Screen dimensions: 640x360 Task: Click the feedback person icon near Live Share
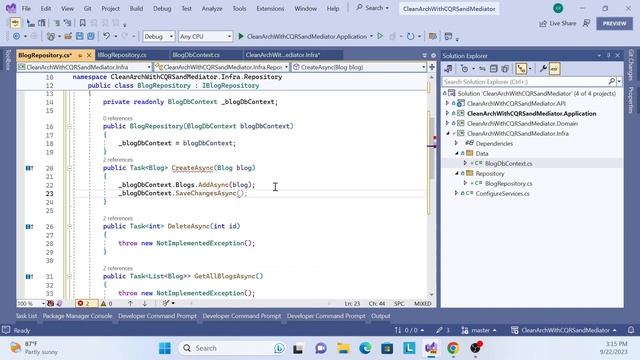[587, 24]
